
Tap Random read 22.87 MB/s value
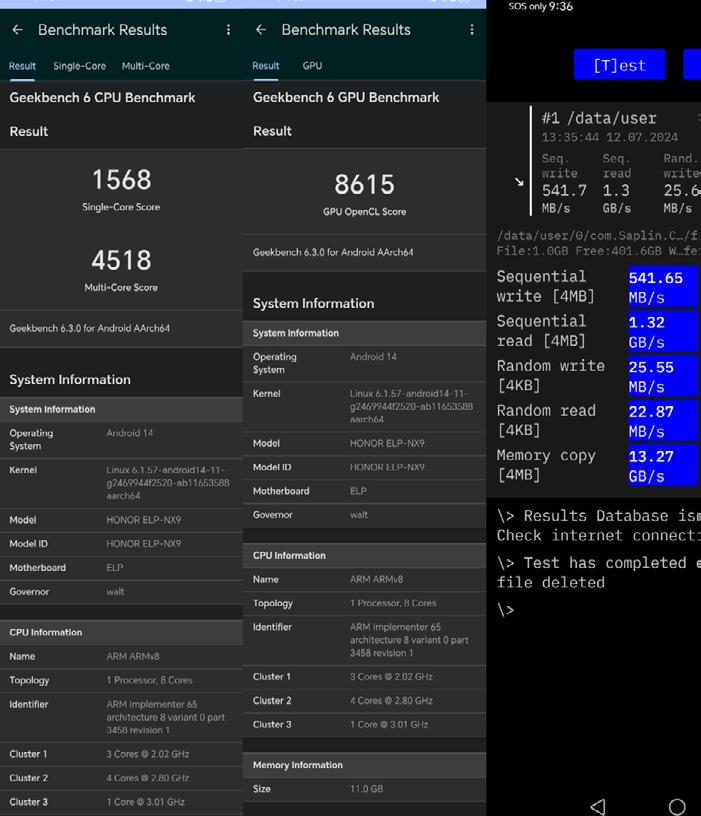(662, 422)
